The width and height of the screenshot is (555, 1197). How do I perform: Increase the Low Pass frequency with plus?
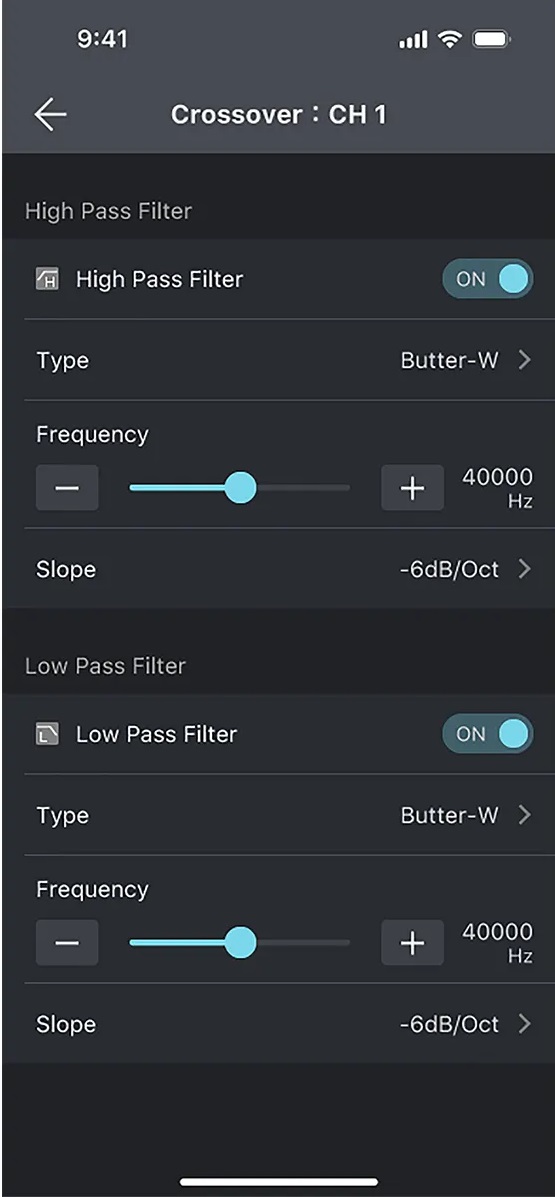tap(412, 942)
